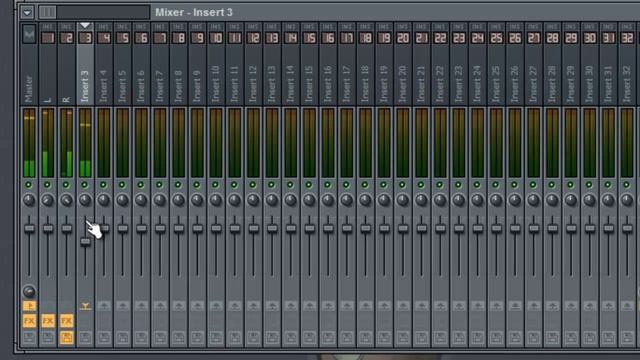This screenshot has height=360, width=640.
Task: Click the mixer track scrollbar handle
Action: 47,12
